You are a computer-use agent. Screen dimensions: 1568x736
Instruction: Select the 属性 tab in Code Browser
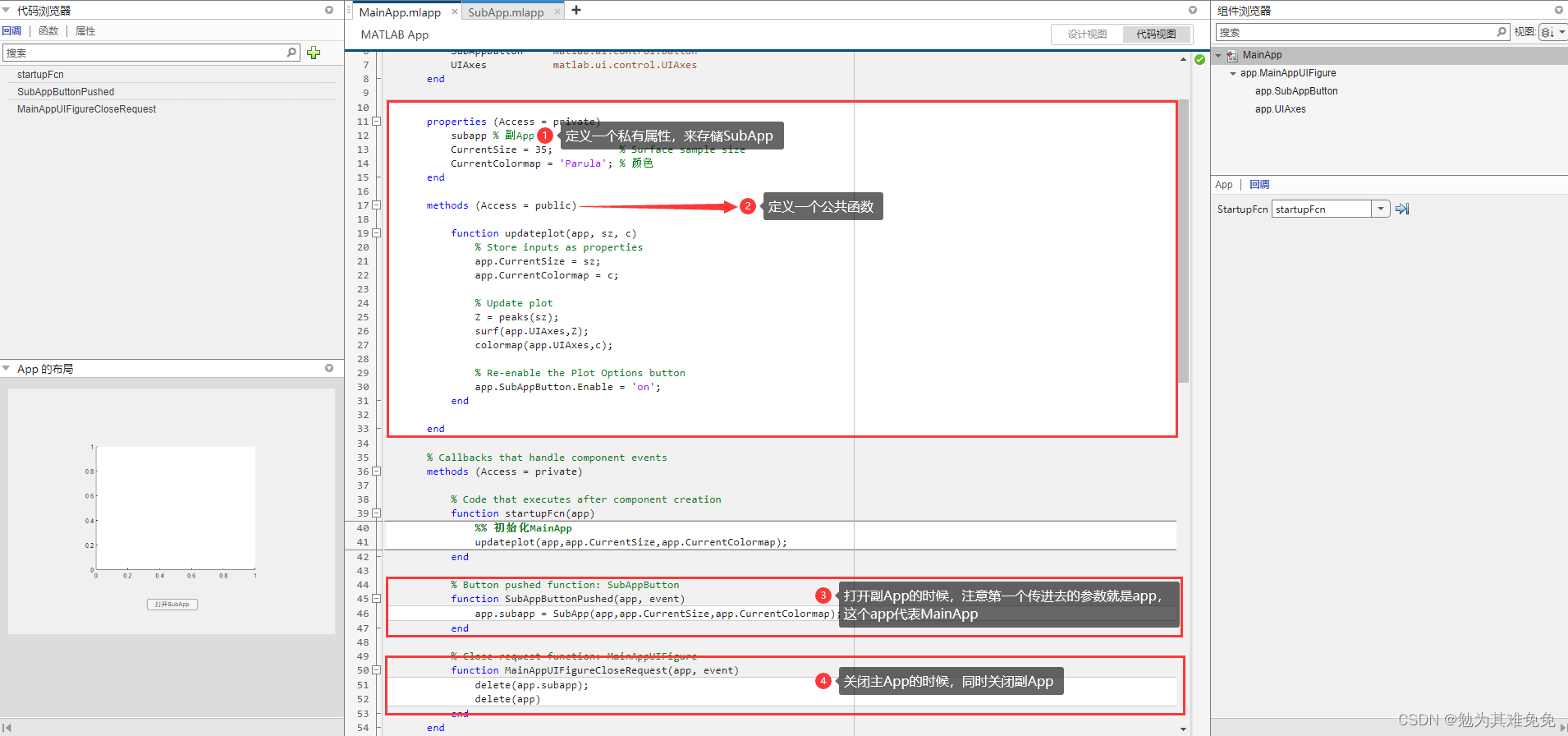coord(85,31)
